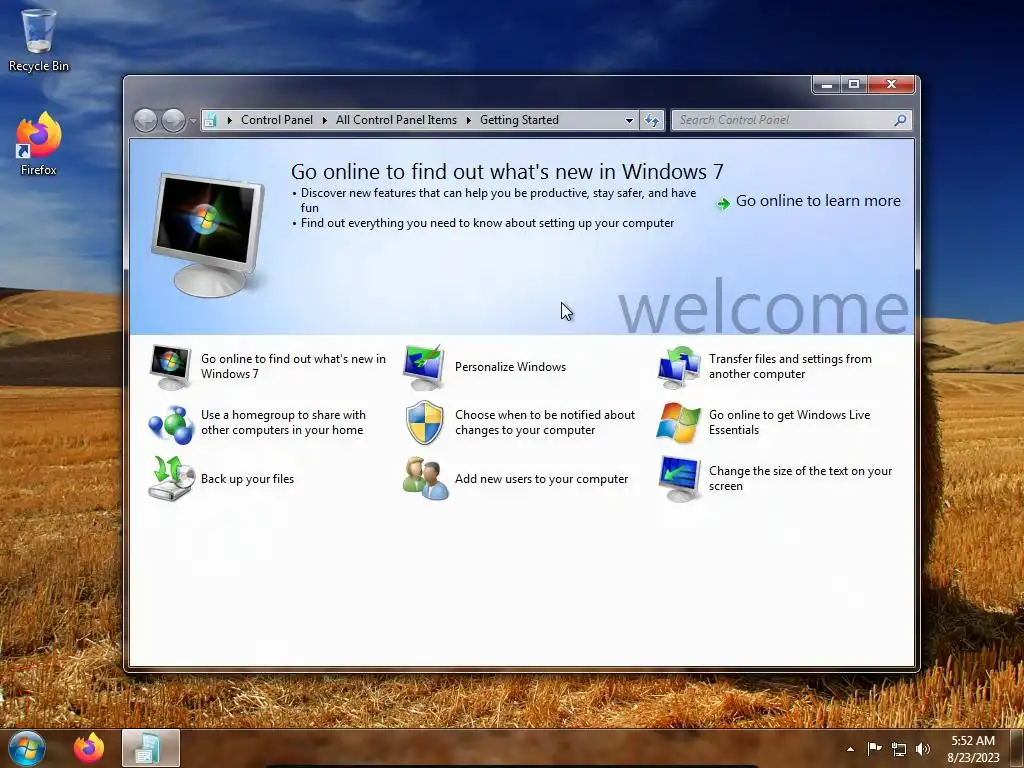Go to All Control Panel Items breadcrumb
Viewport: 1024px width, 768px height.
(x=396, y=120)
